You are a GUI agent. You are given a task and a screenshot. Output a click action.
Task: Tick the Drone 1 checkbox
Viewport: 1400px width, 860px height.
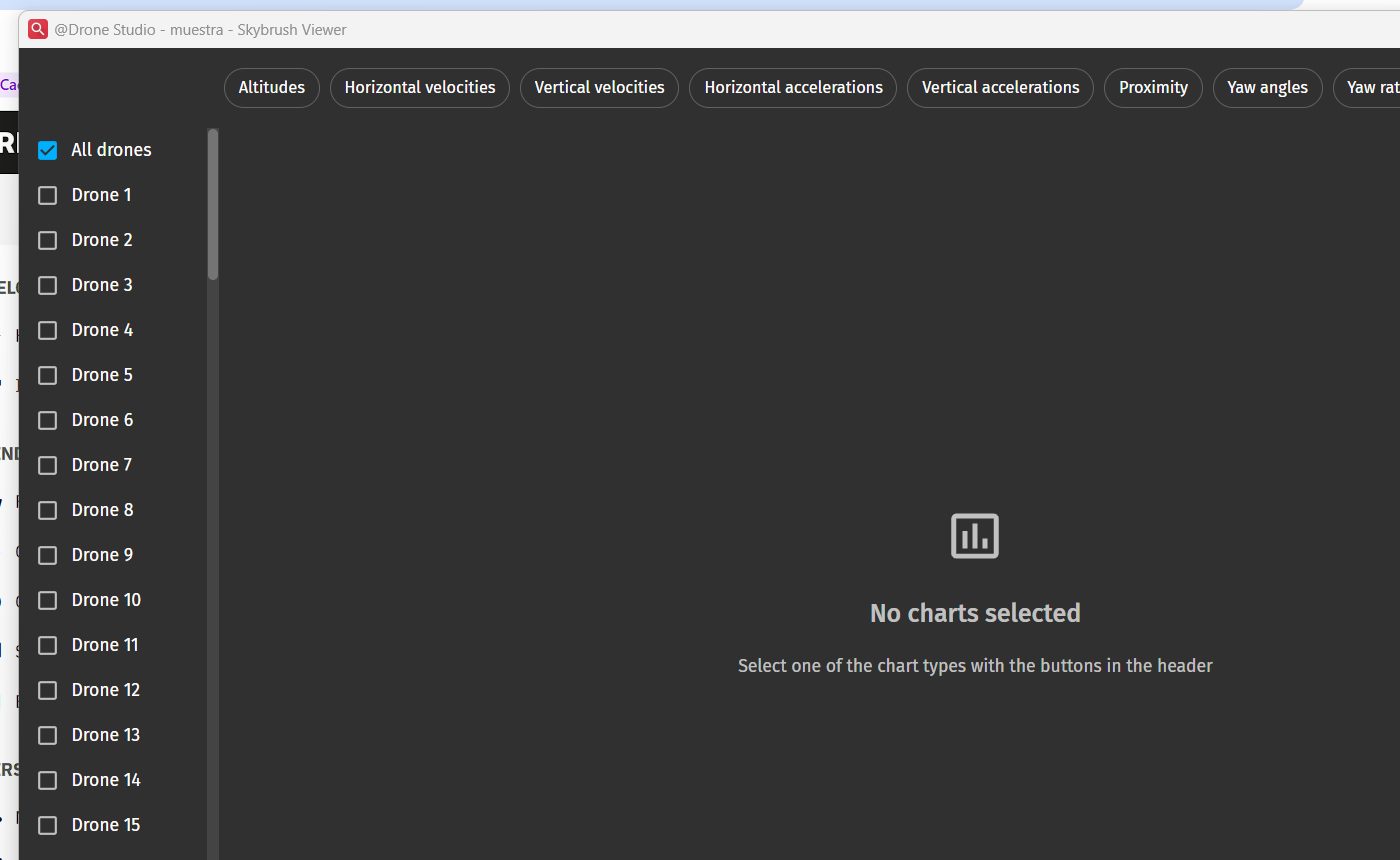coord(47,195)
